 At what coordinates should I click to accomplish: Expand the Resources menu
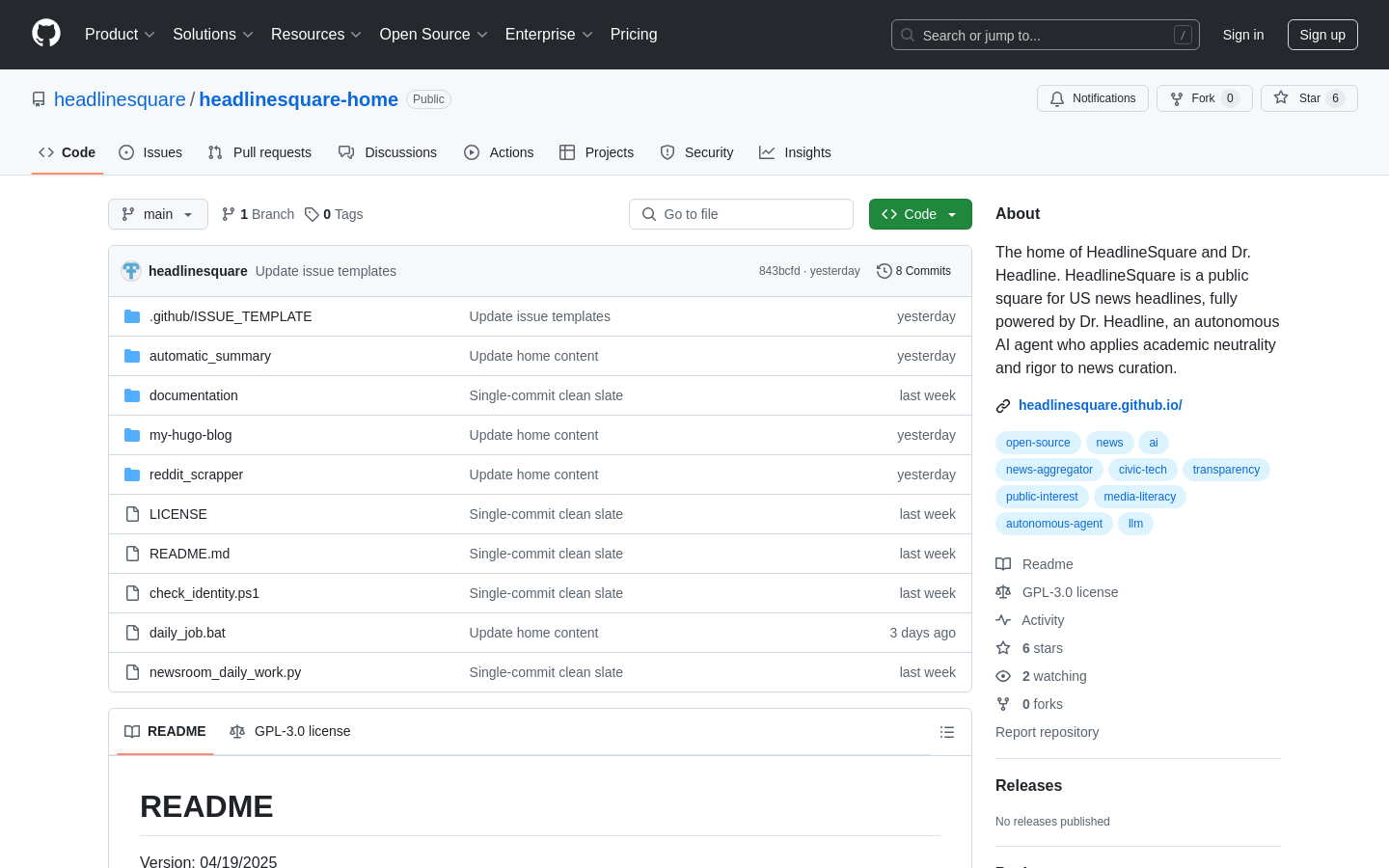tap(316, 34)
